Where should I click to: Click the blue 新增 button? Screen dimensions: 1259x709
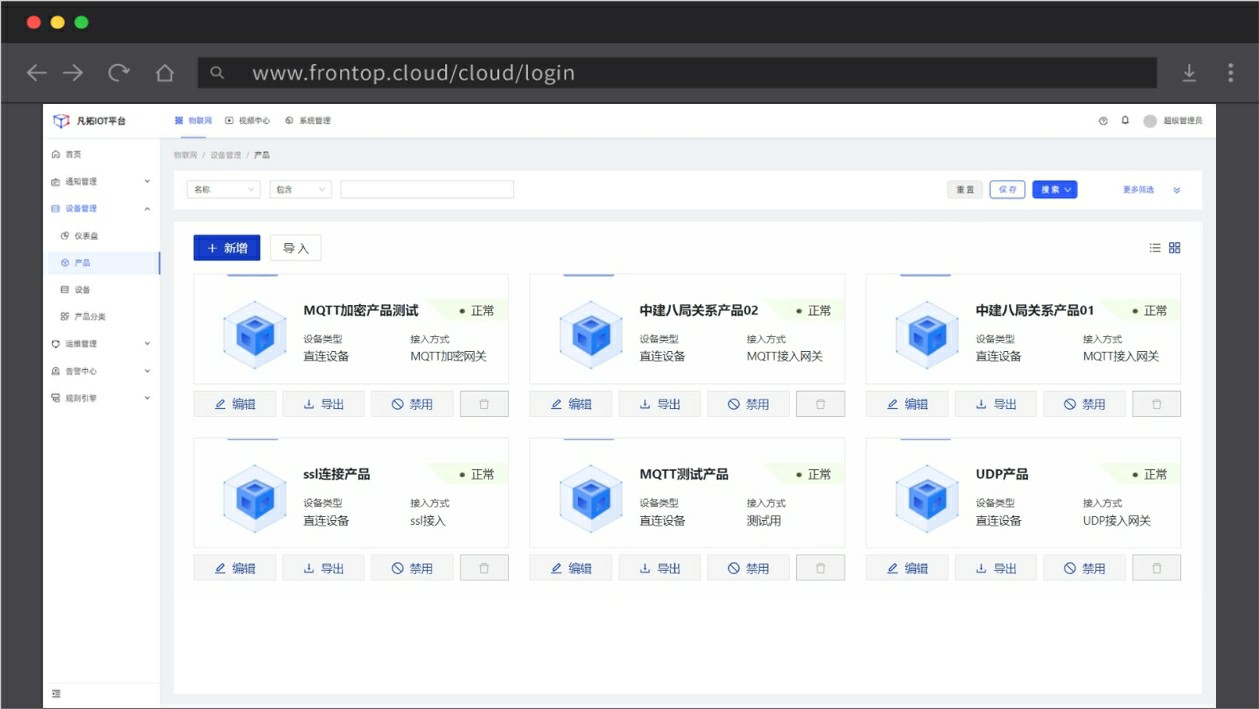tap(227, 248)
